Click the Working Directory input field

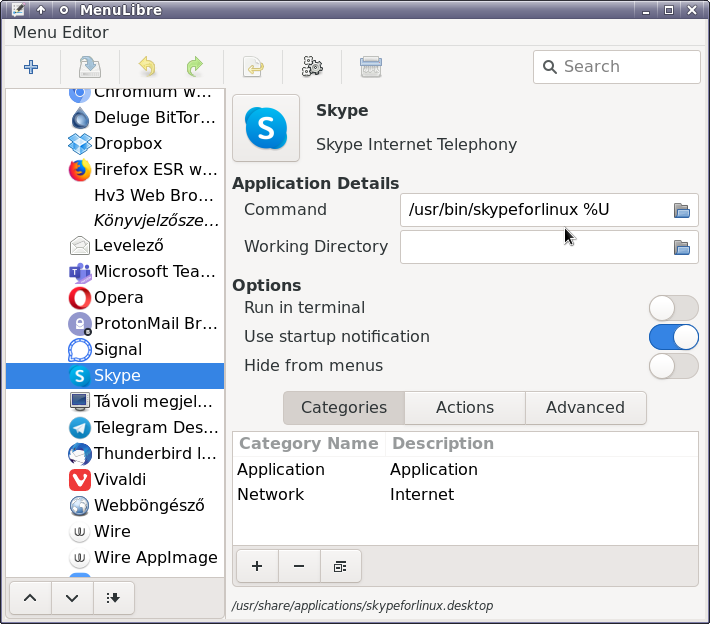[x=549, y=247]
